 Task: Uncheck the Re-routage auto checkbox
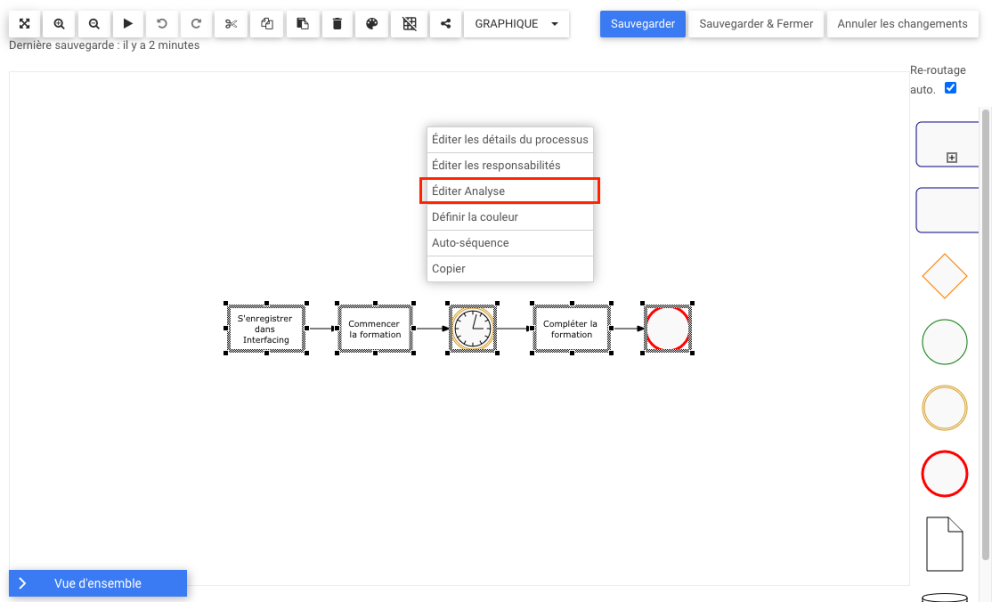pos(950,88)
